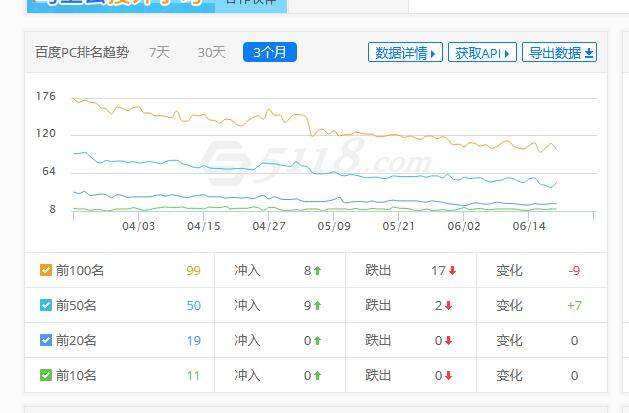
Task: Uncheck the 前20名 blue checkbox
Action: coord(46,340)
